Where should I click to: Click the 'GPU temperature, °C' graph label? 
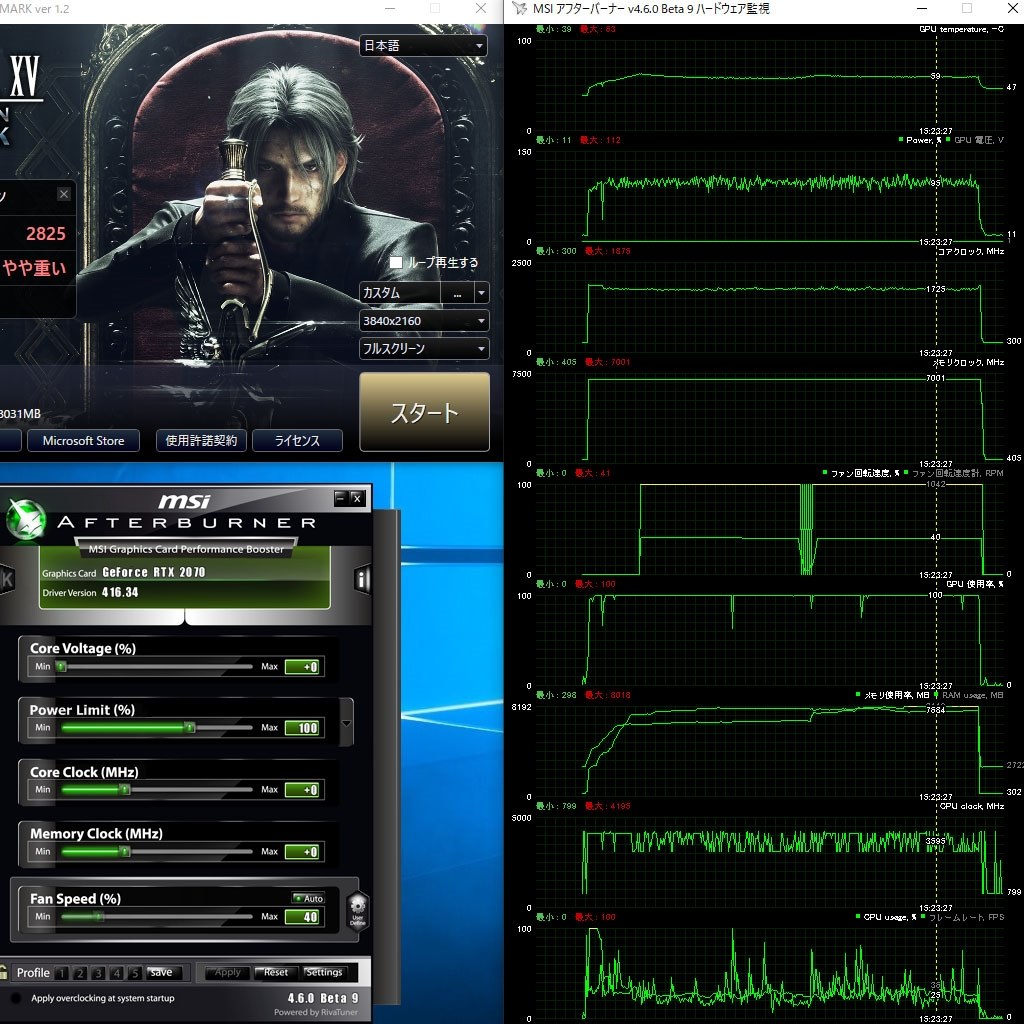[961, 29]
